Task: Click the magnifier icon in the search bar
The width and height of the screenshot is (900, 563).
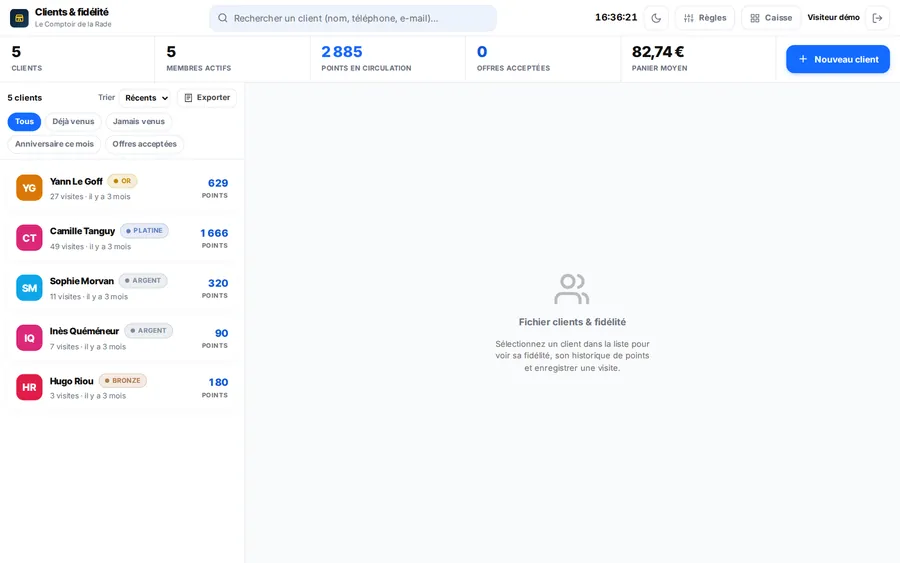Action: [x=223, y=18]
